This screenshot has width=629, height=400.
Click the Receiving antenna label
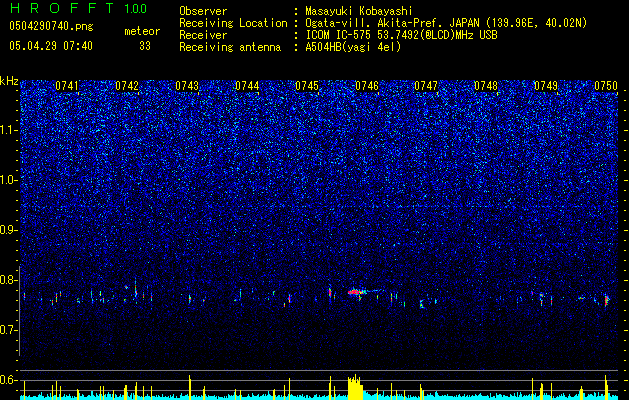pos(230,47)
